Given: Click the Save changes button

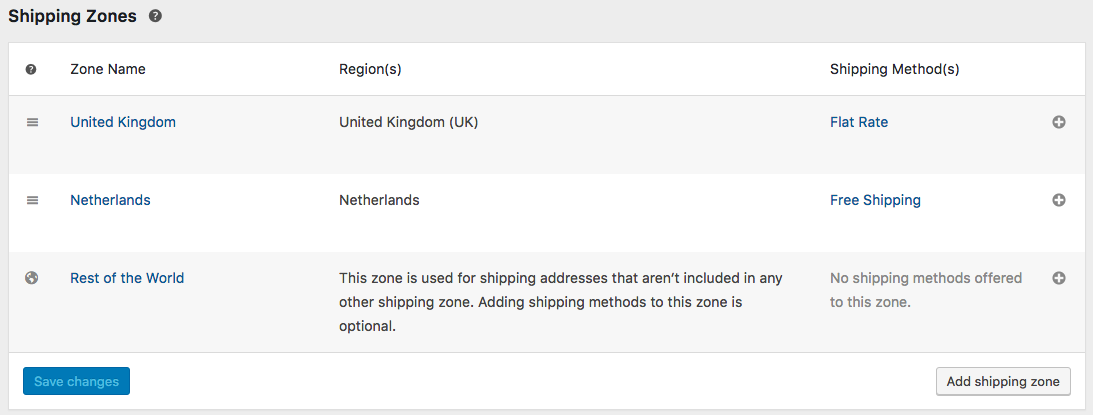Looking at the screenshot, I should [x=76, y=381].
